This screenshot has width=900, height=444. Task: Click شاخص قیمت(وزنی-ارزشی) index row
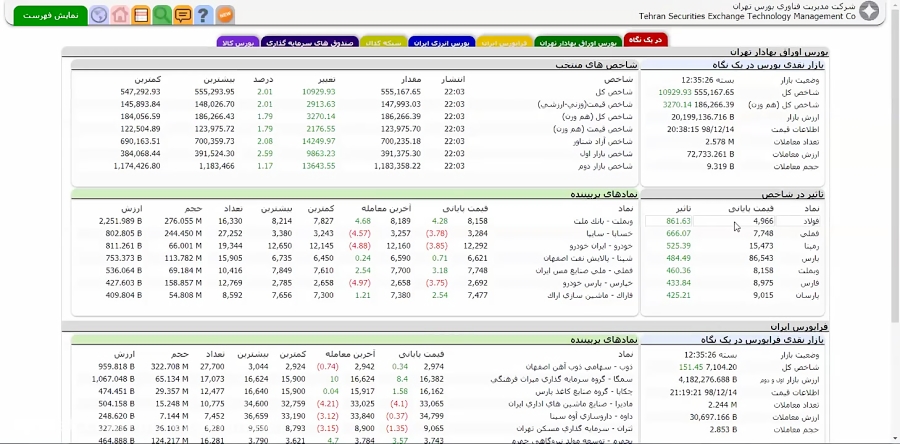coord(354,104)
